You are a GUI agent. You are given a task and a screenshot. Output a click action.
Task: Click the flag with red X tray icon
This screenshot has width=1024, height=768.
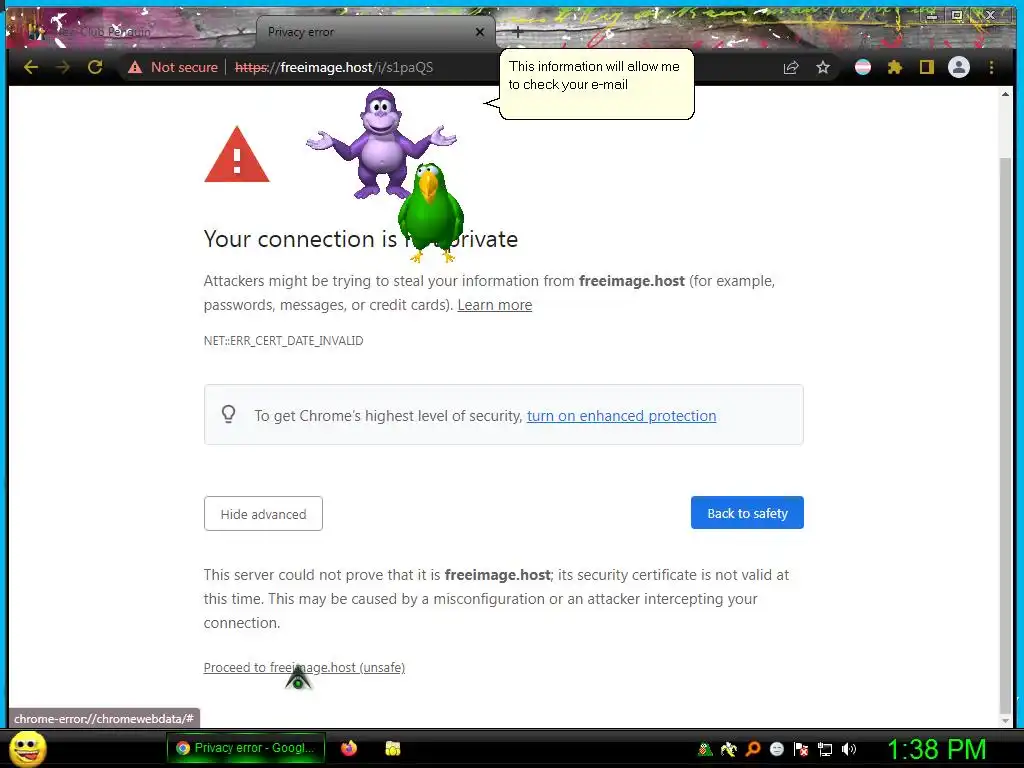(801, 749)
